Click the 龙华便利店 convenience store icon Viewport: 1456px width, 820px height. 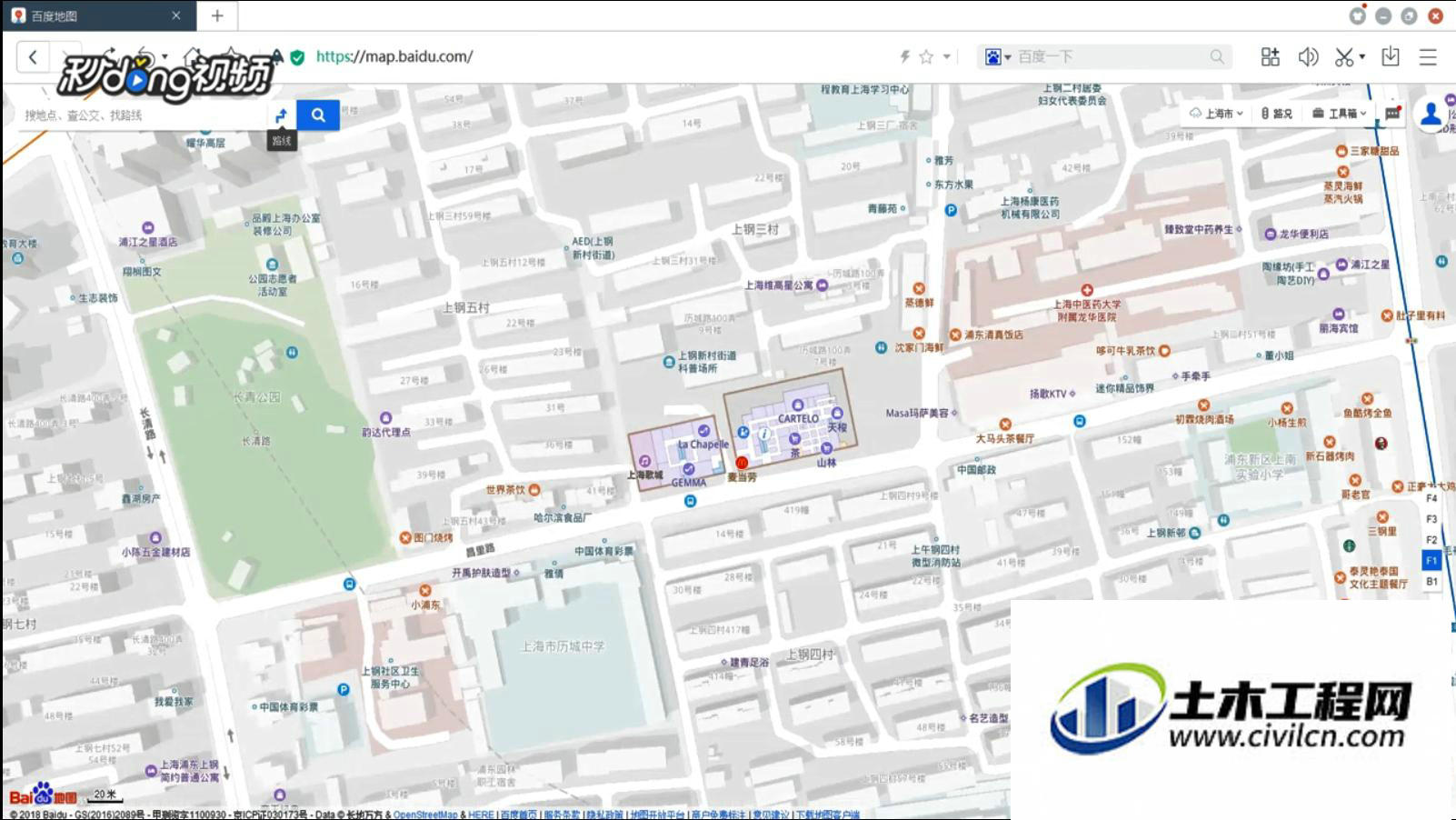pos(1271,235)
